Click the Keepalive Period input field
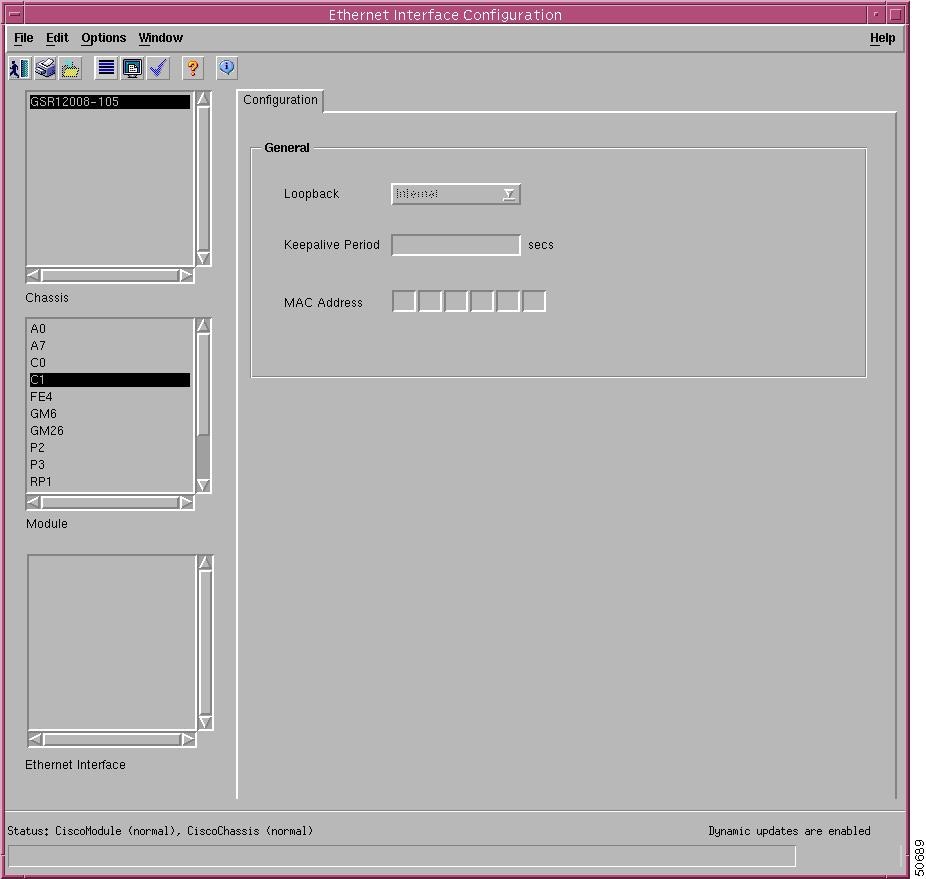This screenshot has height=879, width=926. (x=455, y=245)
